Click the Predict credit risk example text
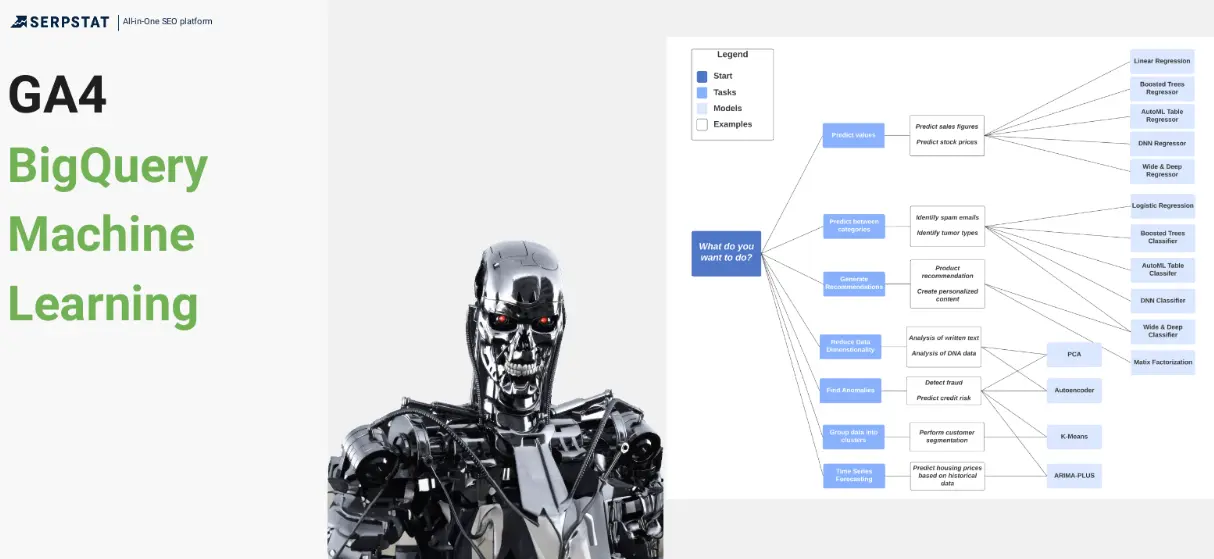1214x559 pixels. (x=944, y=397)
